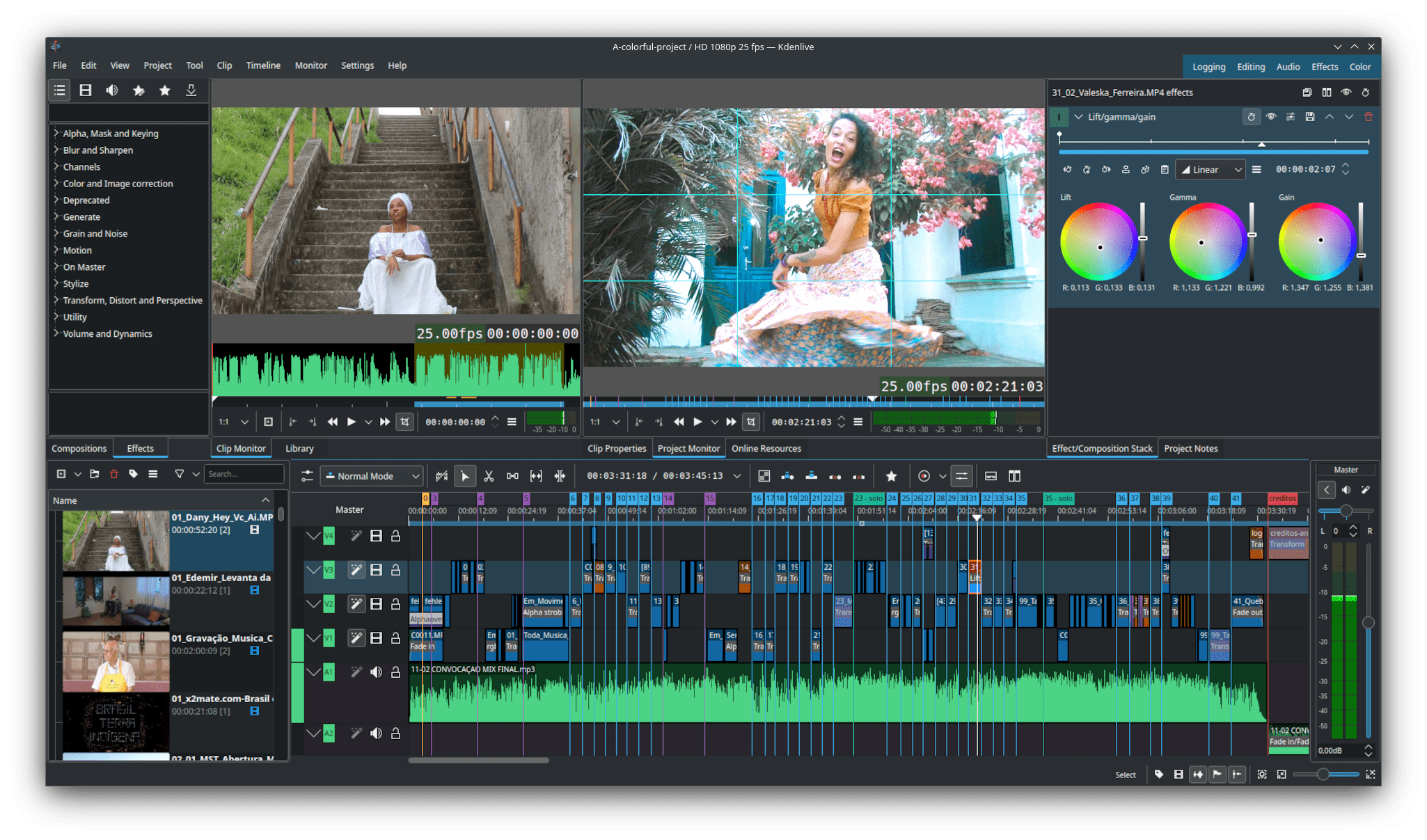Delete the Lift/gamma/gain effect with trash icon
This screenshot has height=840, width=1427.
(1368, 117)
